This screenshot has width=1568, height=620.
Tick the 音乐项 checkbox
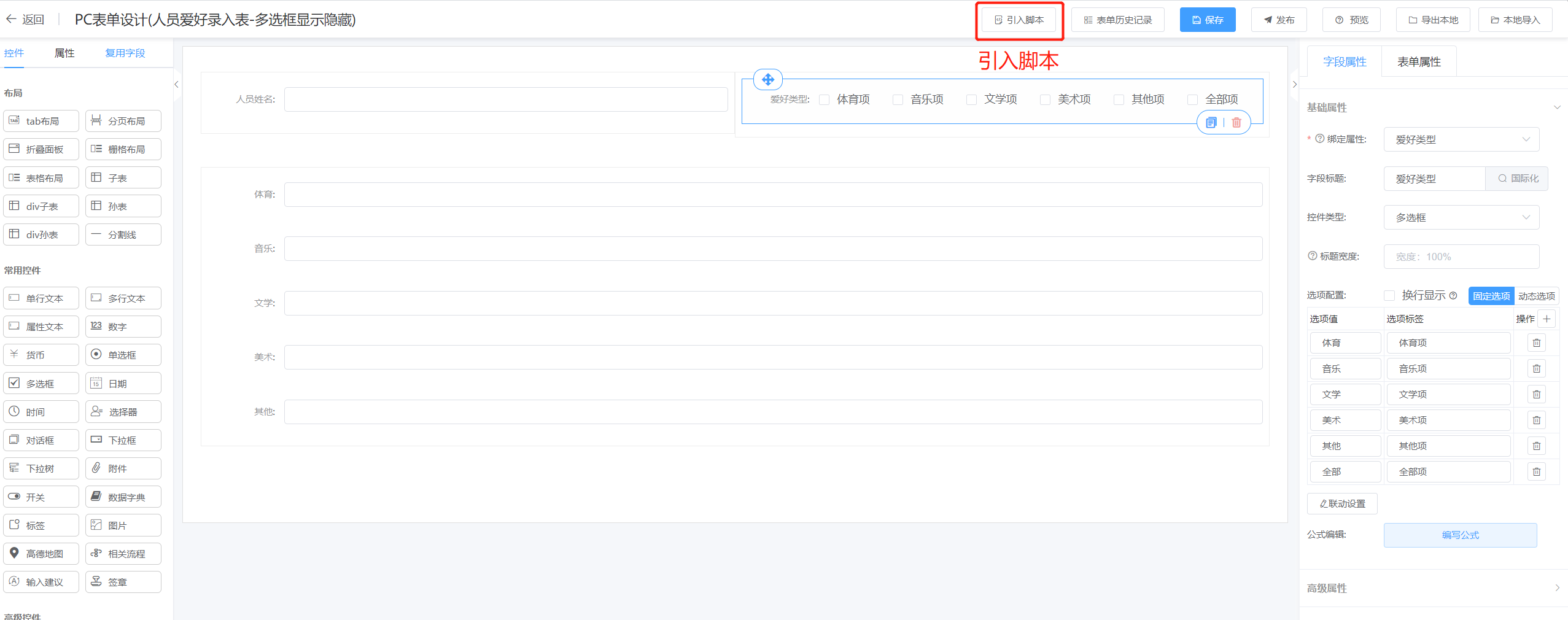898,99
